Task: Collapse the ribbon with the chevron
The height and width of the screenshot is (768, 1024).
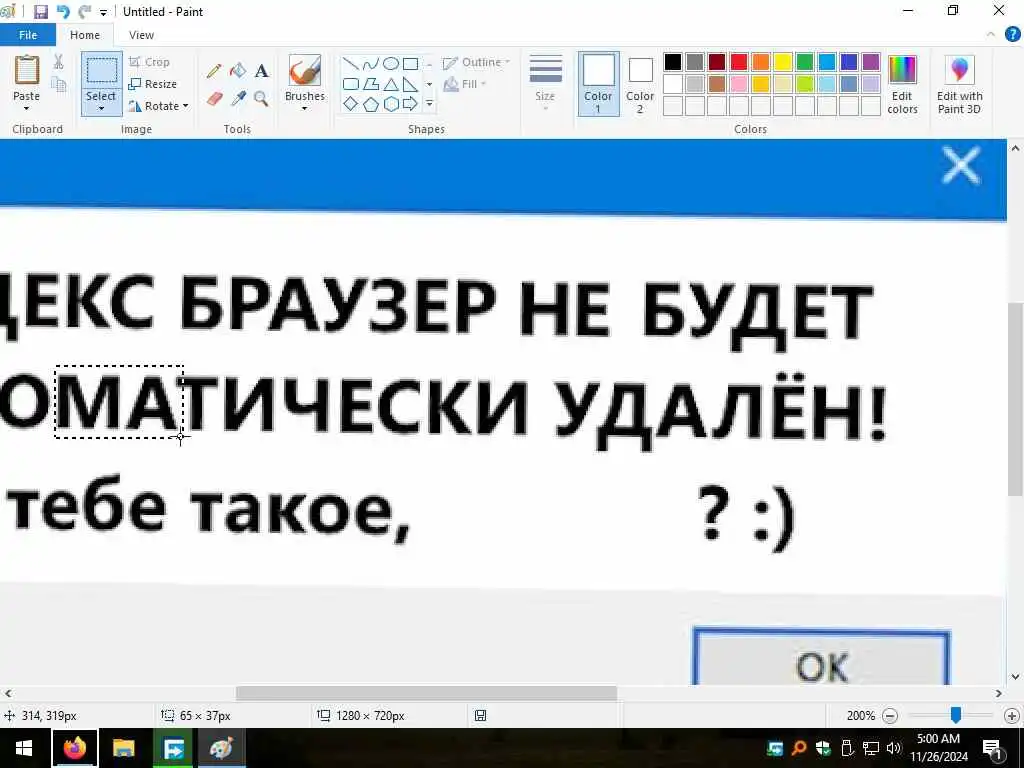Action: (x=991, y=35)
